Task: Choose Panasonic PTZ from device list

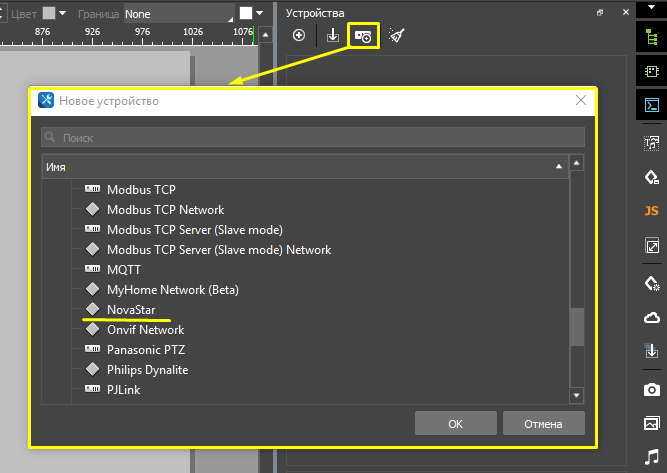Action: tap(146, 350)
